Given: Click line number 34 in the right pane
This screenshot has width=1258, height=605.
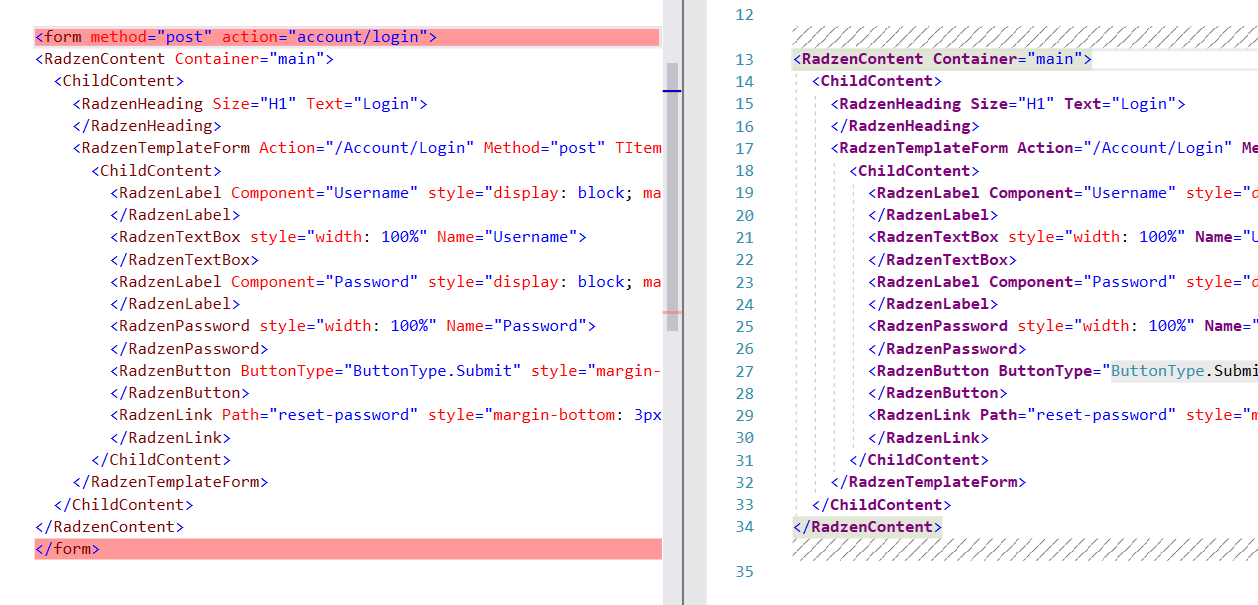Looking at the screenshot, I should [x=744, y=526].
